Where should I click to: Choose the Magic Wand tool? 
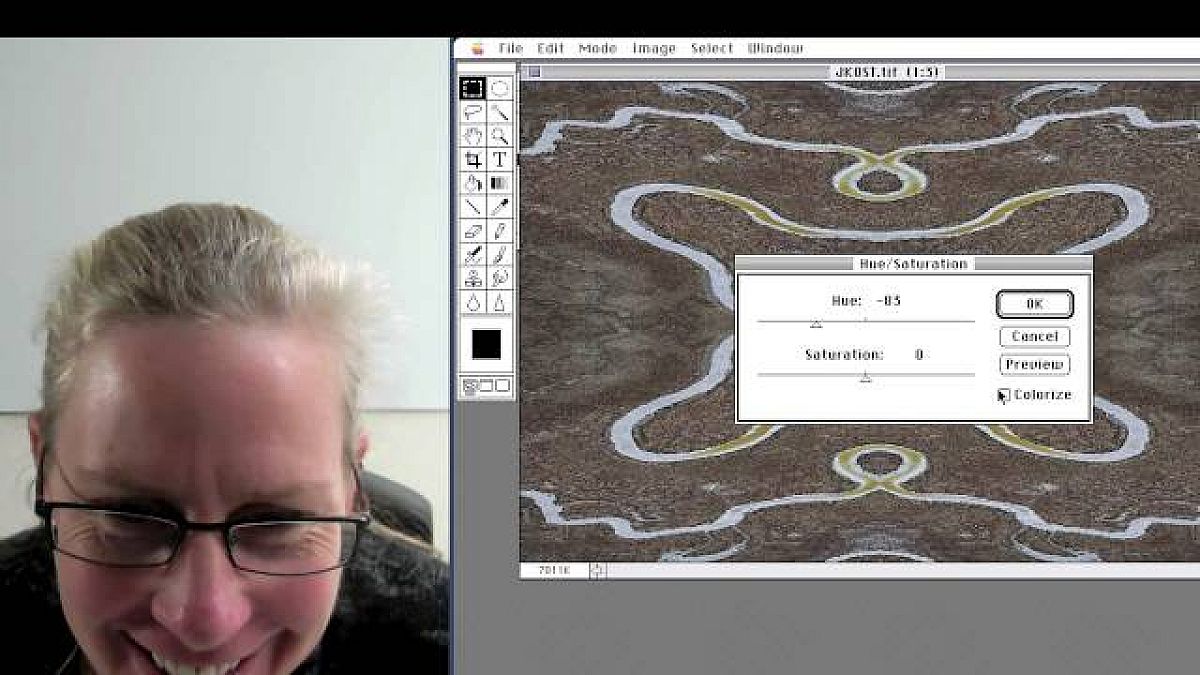coord(499,113)
